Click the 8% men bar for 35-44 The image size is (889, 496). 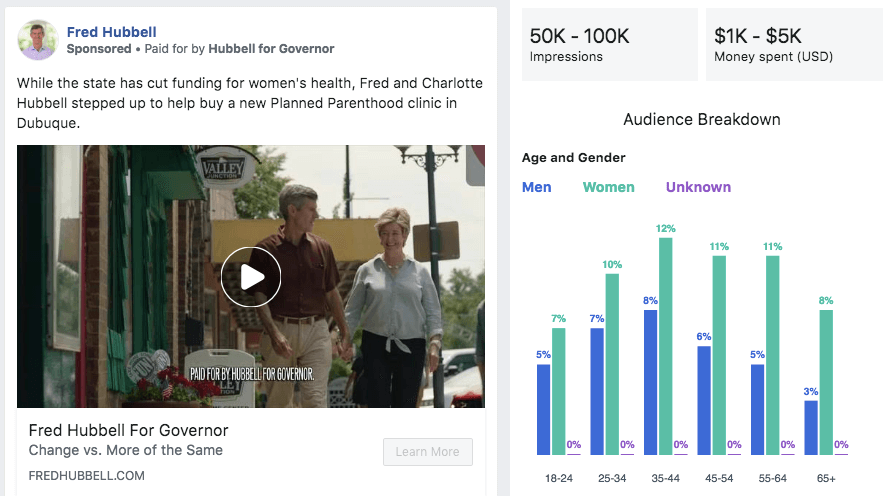tap(650, 382)
